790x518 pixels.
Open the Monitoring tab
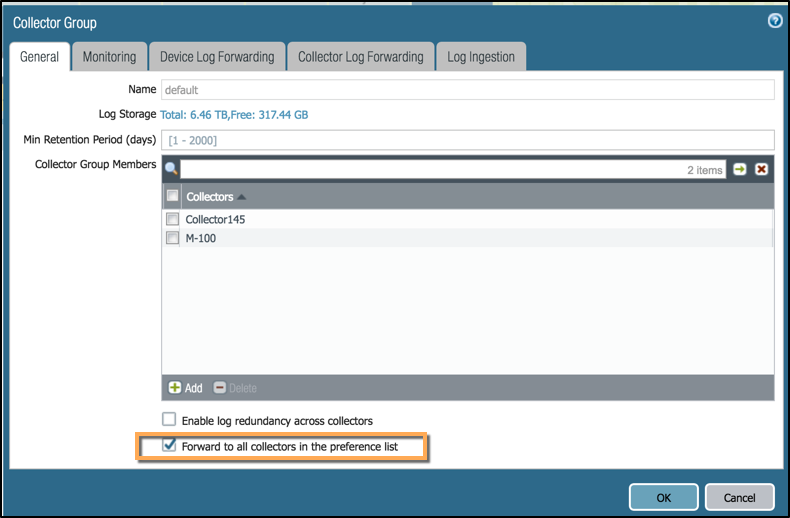click(109, 56)
